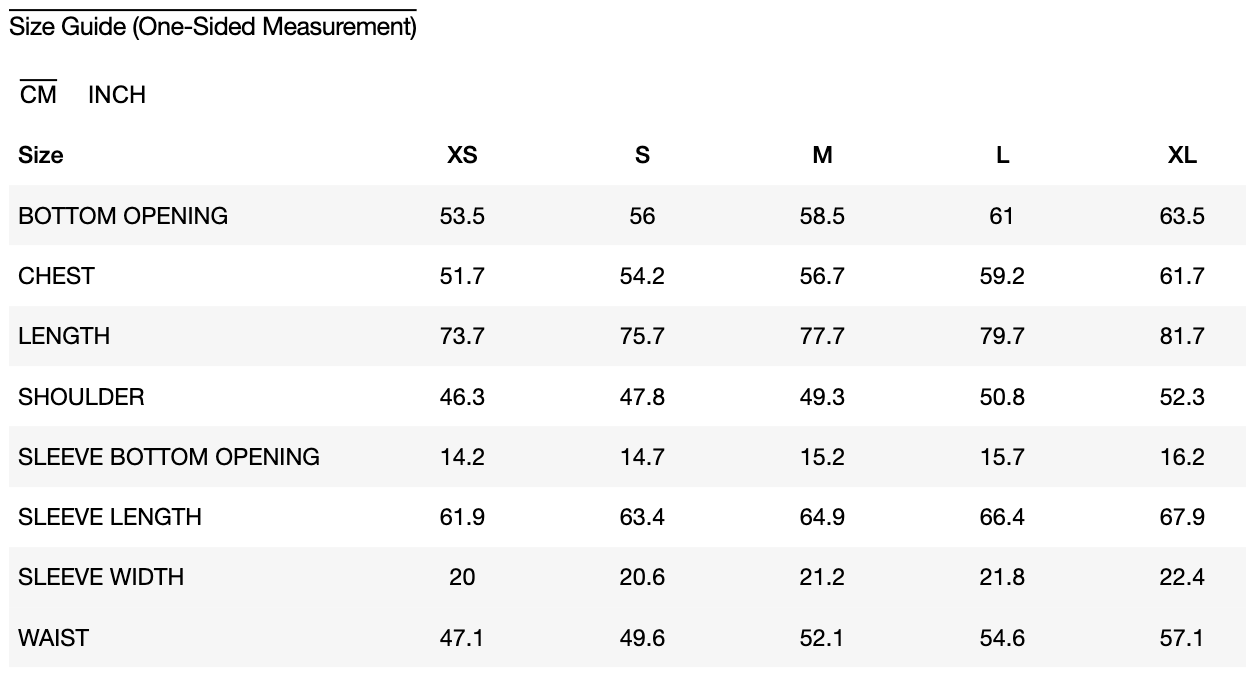Click the LENGTH row label

pos(64,336)
